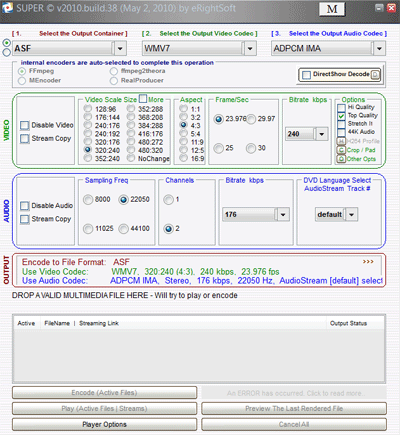Set frame rate to 30

tap(251, 148)
